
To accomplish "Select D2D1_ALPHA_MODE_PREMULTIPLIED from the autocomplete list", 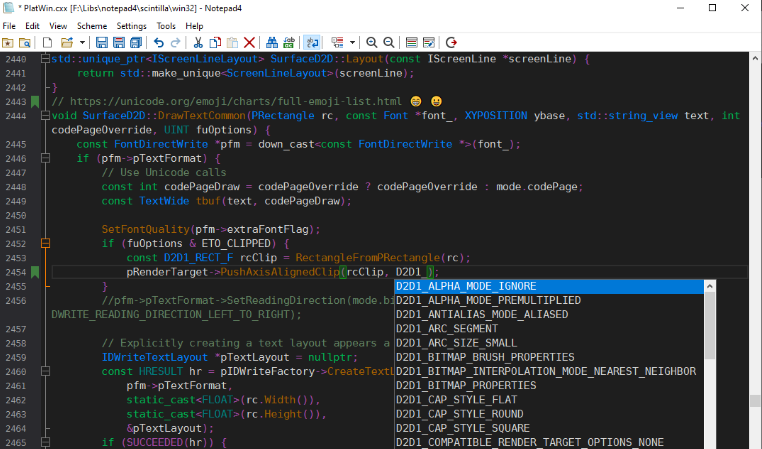I will point(488,300).
